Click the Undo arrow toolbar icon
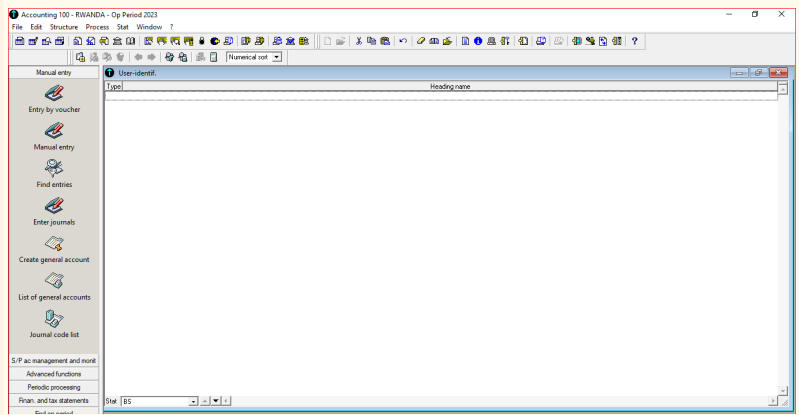799x415 pixels. click(403, 41)
